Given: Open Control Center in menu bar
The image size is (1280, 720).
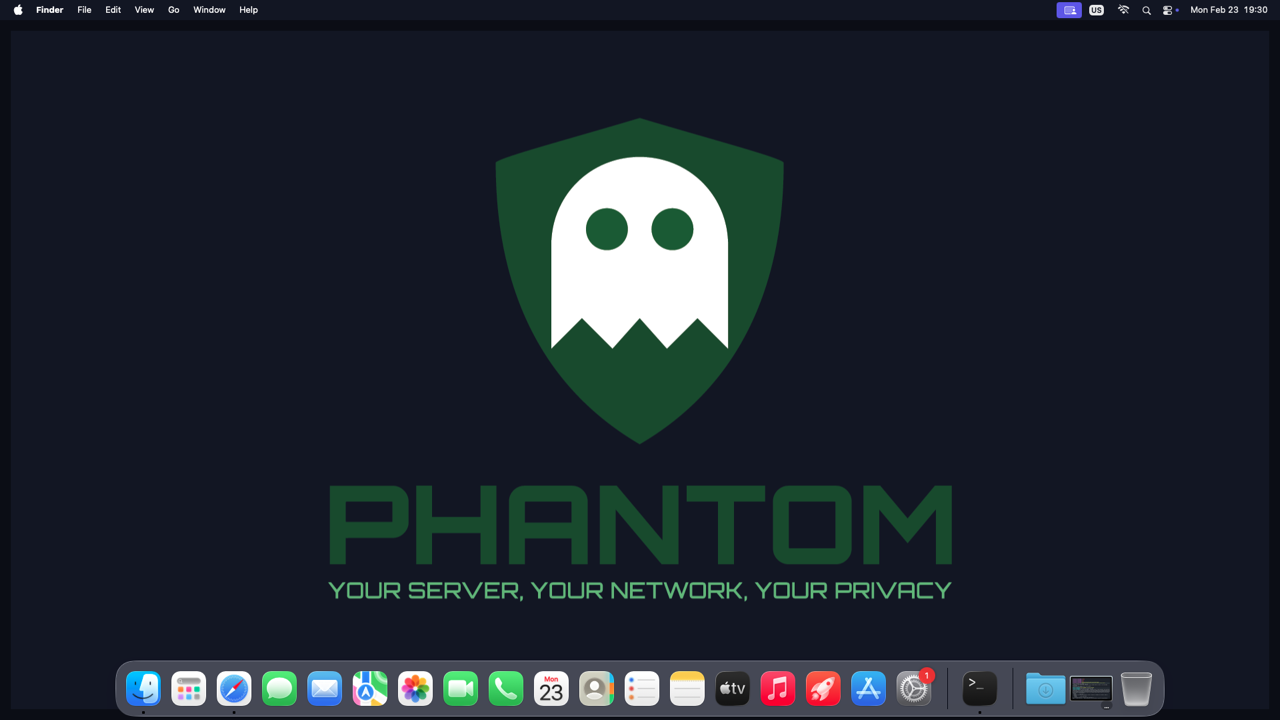Looking at the screenshot, I should (x=1168, y=10).
